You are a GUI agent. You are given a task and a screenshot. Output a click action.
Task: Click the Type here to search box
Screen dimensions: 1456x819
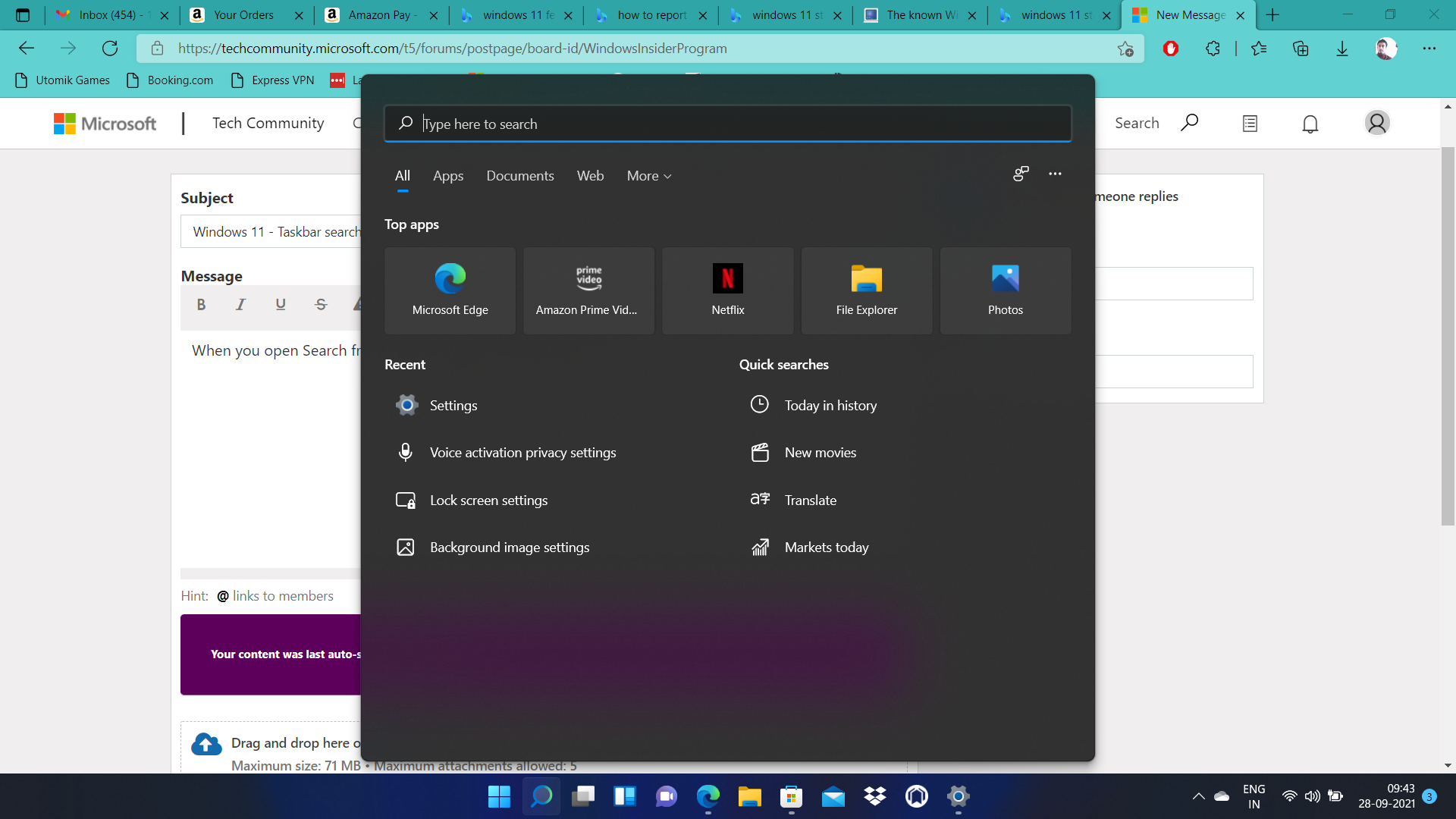(728, 124)
